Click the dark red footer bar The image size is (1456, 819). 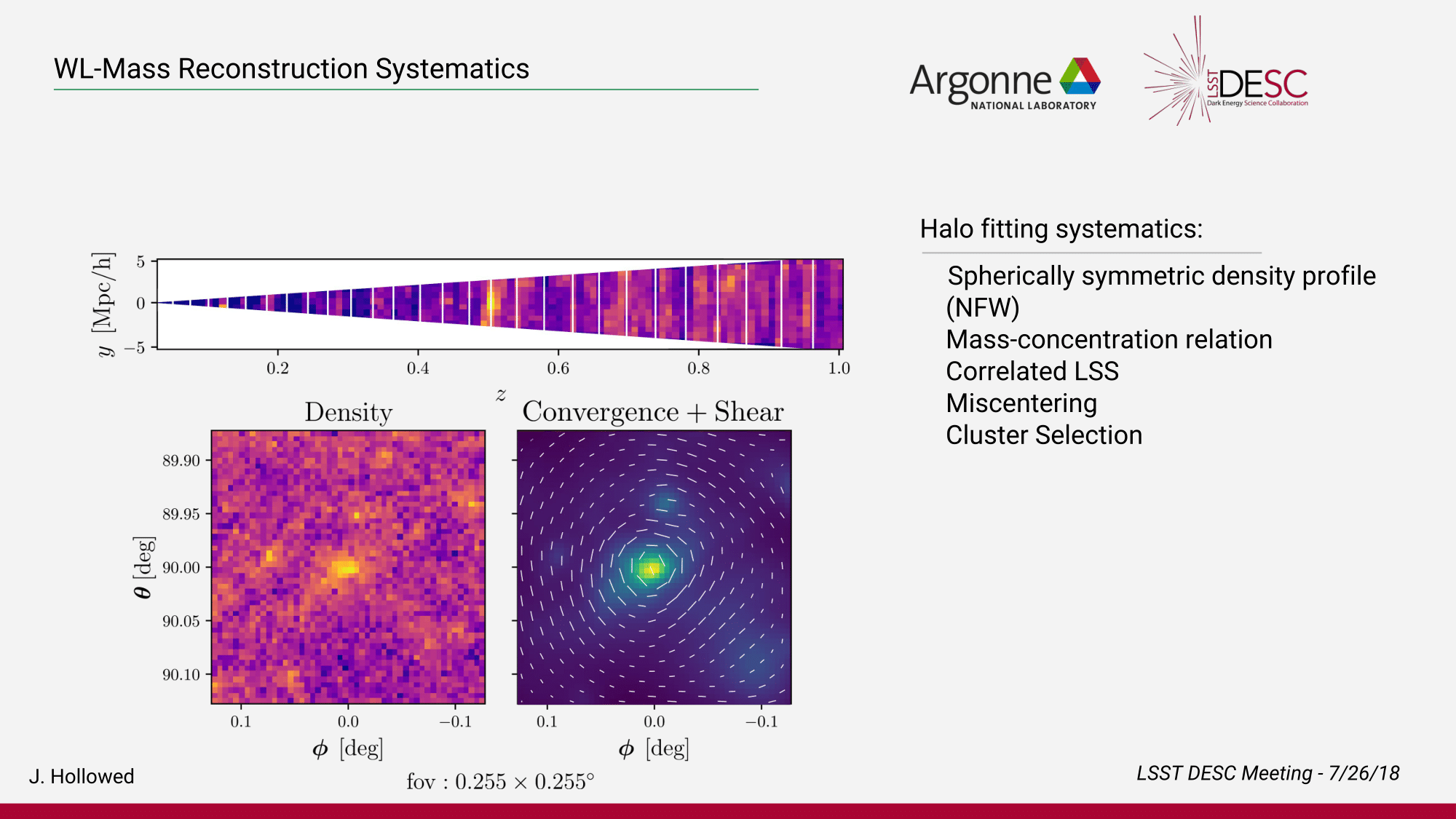pyautogui.click(x=728, y=811)
